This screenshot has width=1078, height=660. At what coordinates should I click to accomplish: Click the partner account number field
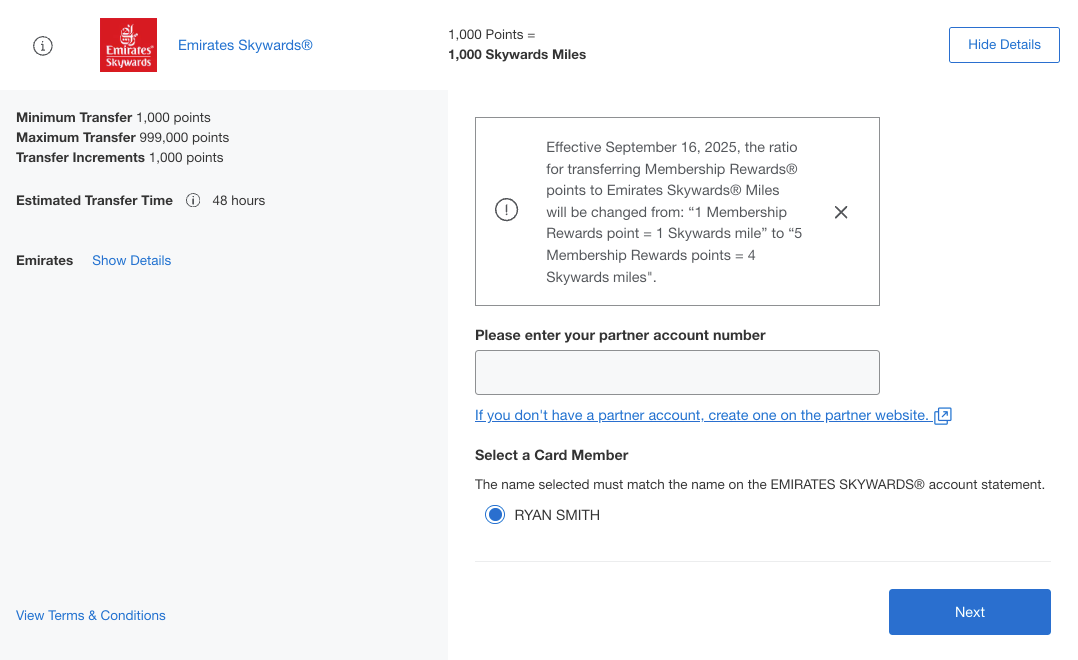(677, 373)
